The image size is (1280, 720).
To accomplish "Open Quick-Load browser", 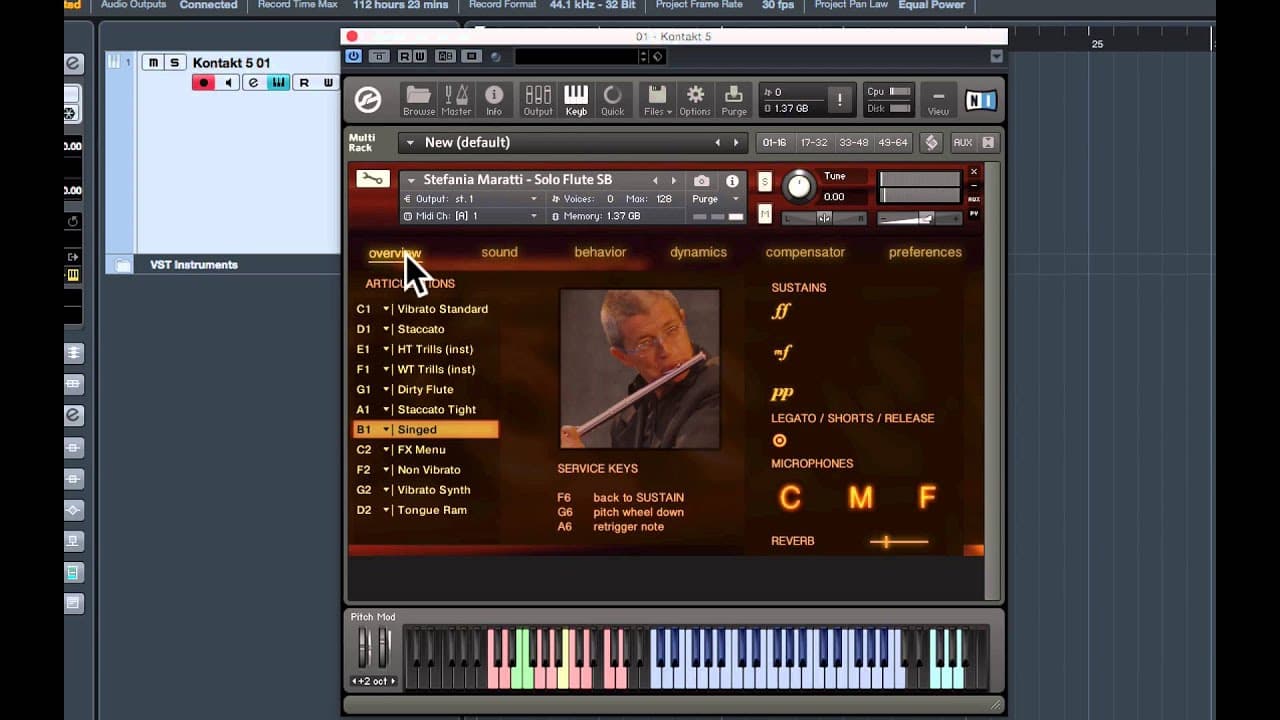I will 612,100.
